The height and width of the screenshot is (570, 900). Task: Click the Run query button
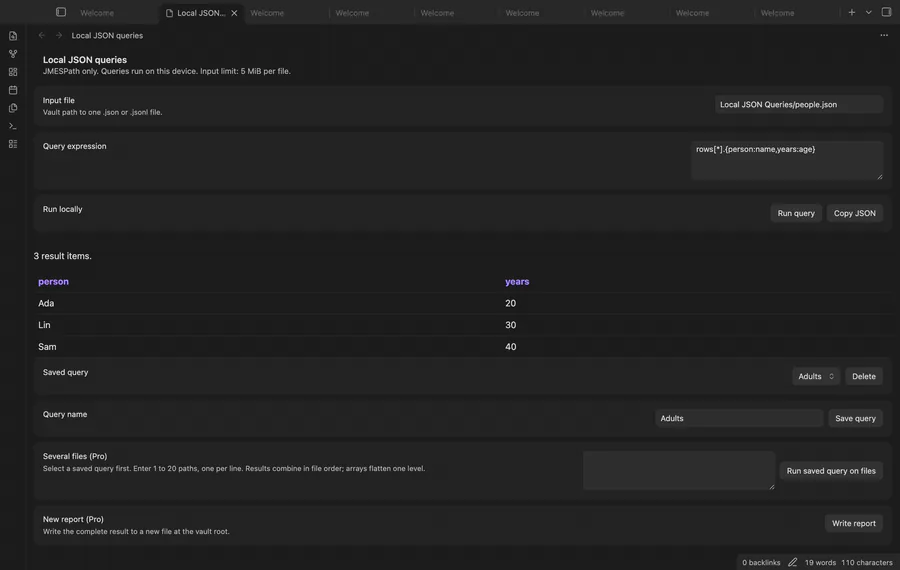(x=796, y=213)
